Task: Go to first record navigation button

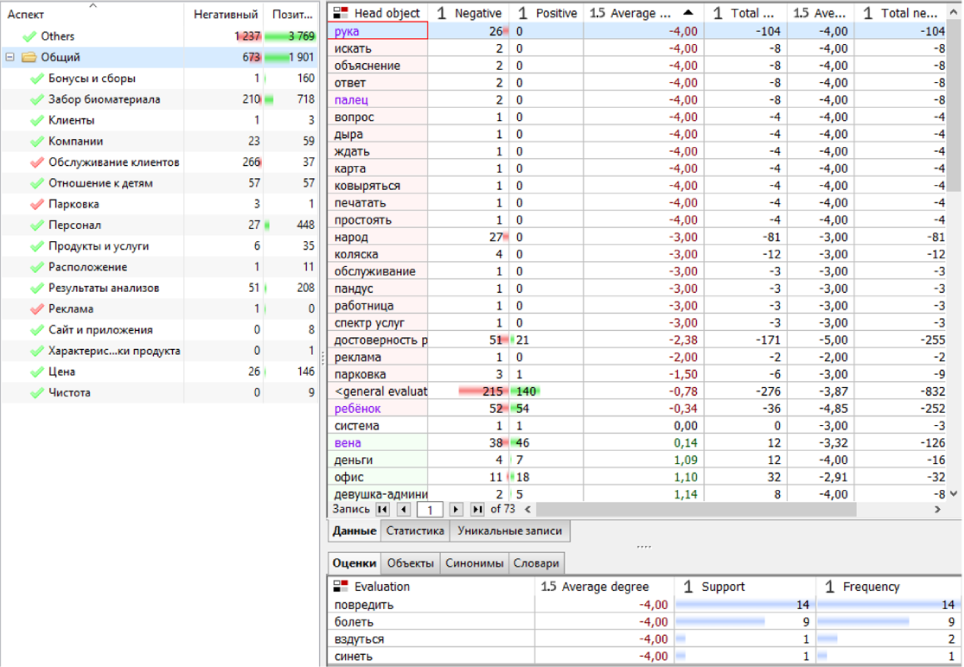Action: pos(382,510)
